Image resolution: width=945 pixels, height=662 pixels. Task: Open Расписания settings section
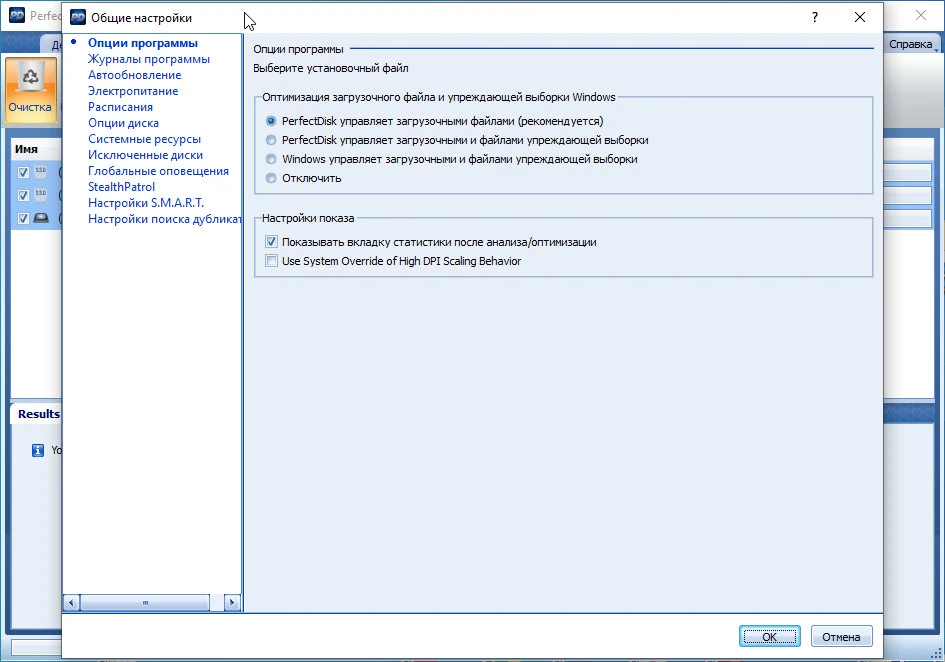tap(121, 107)
